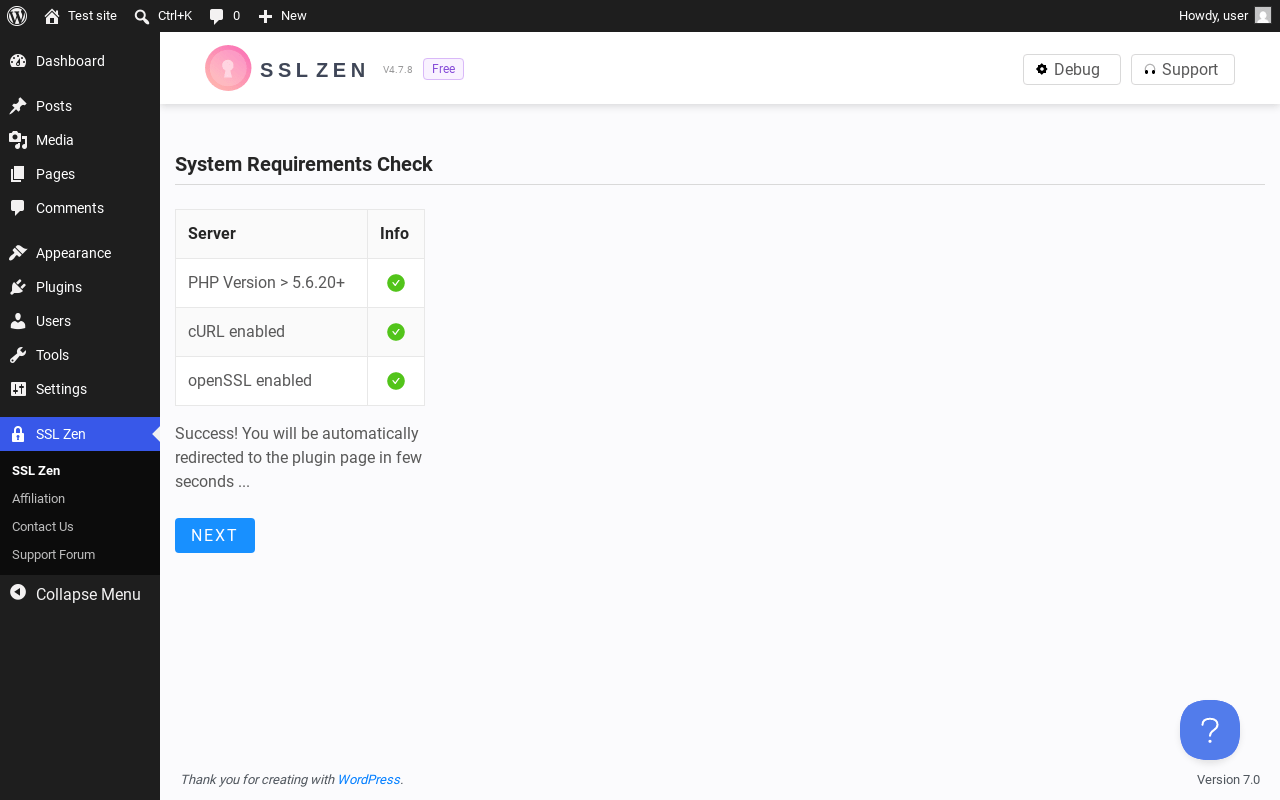The width and height of the screenshot is (1280, 800).
Task: Select Tools in the admin menu
Action: coord(80,355)
